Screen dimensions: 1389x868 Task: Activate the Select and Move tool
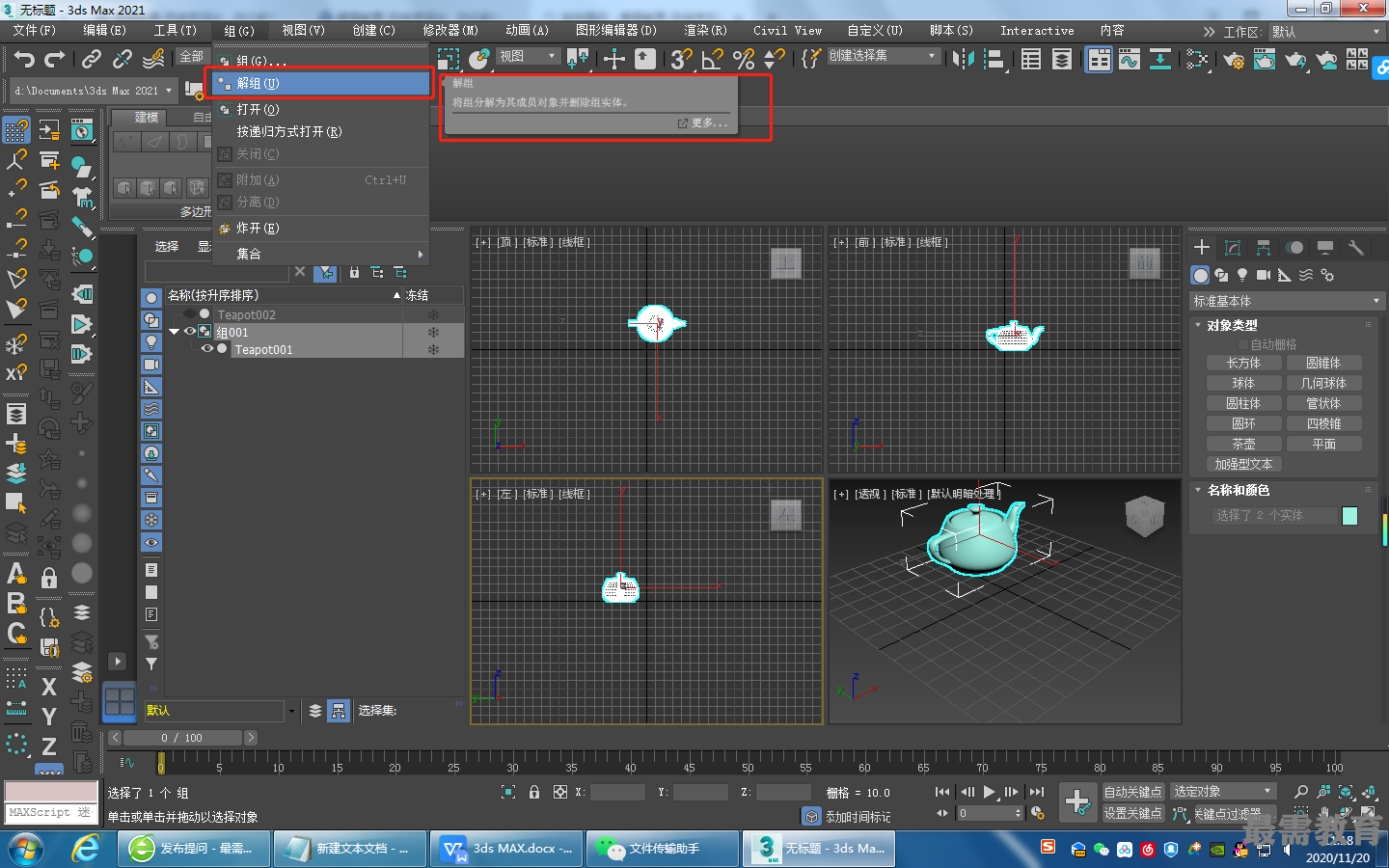pos(614,59)
